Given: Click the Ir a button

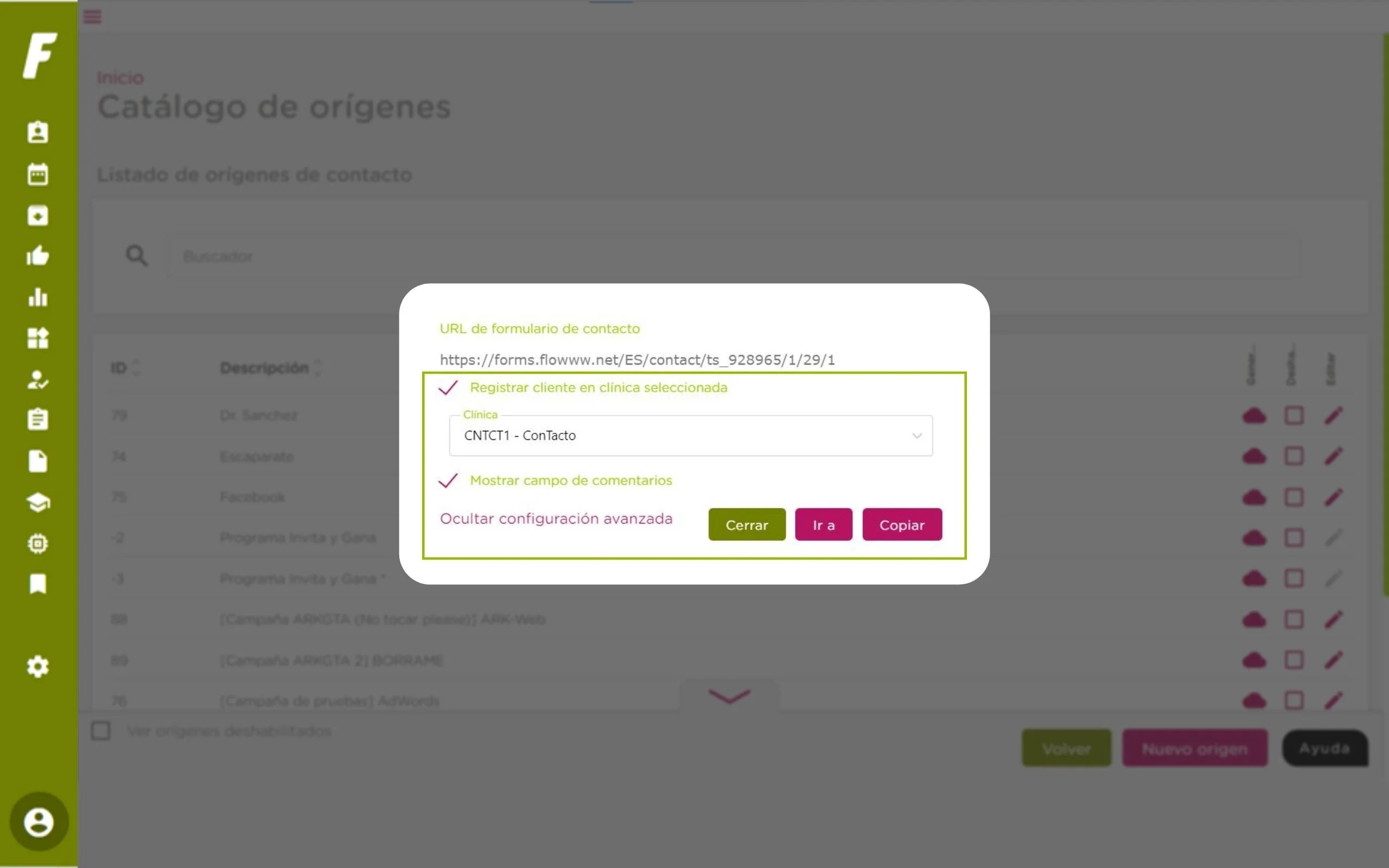Looking at the screenshot, I should tap(824, 525).
